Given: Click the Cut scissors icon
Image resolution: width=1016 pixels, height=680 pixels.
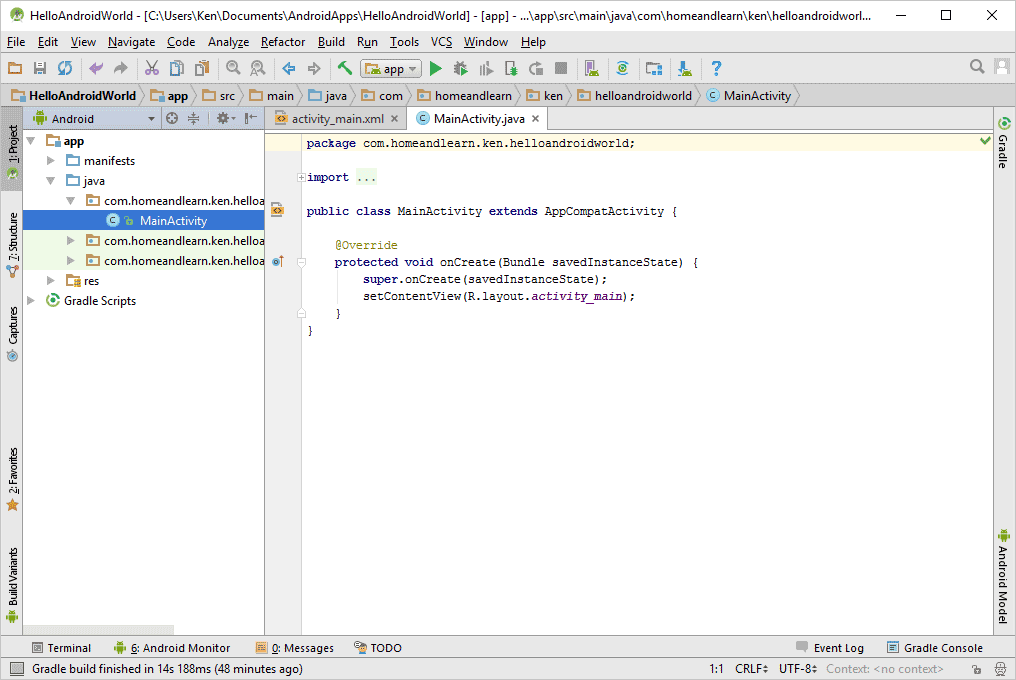Looking at the screenshot, I should click(x=152, y=69).
